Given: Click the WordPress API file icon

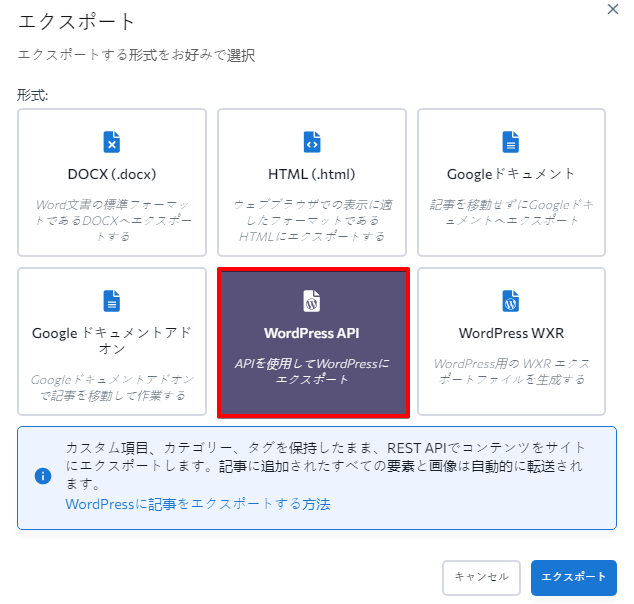Looking at the screenshot, I should [312, 301].
